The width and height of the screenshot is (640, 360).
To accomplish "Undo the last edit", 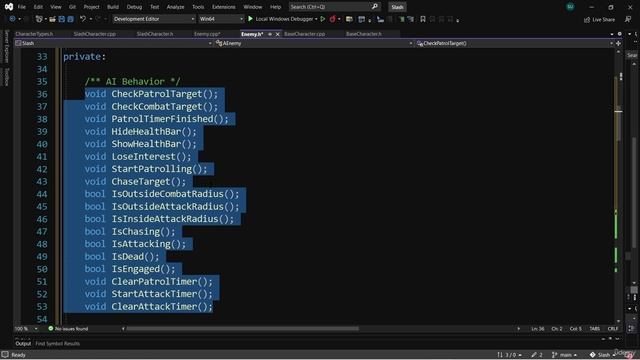I will pos(83,19).
